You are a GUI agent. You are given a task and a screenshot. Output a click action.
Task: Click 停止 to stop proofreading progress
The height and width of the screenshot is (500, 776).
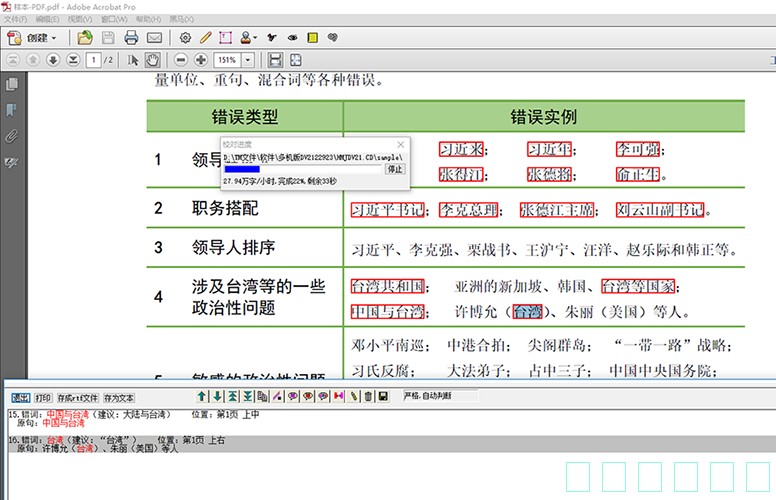395,169
